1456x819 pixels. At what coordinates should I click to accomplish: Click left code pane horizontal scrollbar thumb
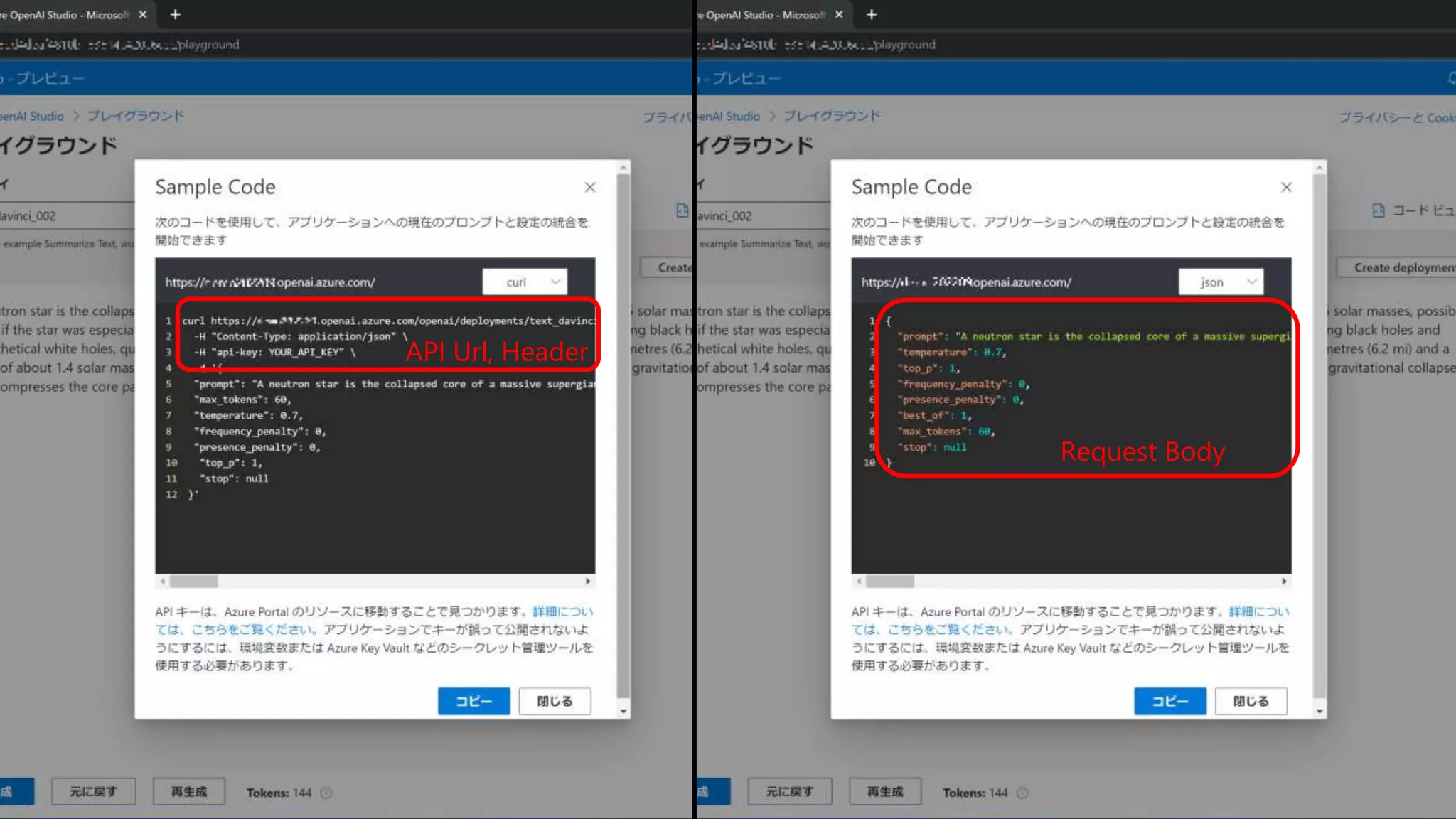(193, 581)
